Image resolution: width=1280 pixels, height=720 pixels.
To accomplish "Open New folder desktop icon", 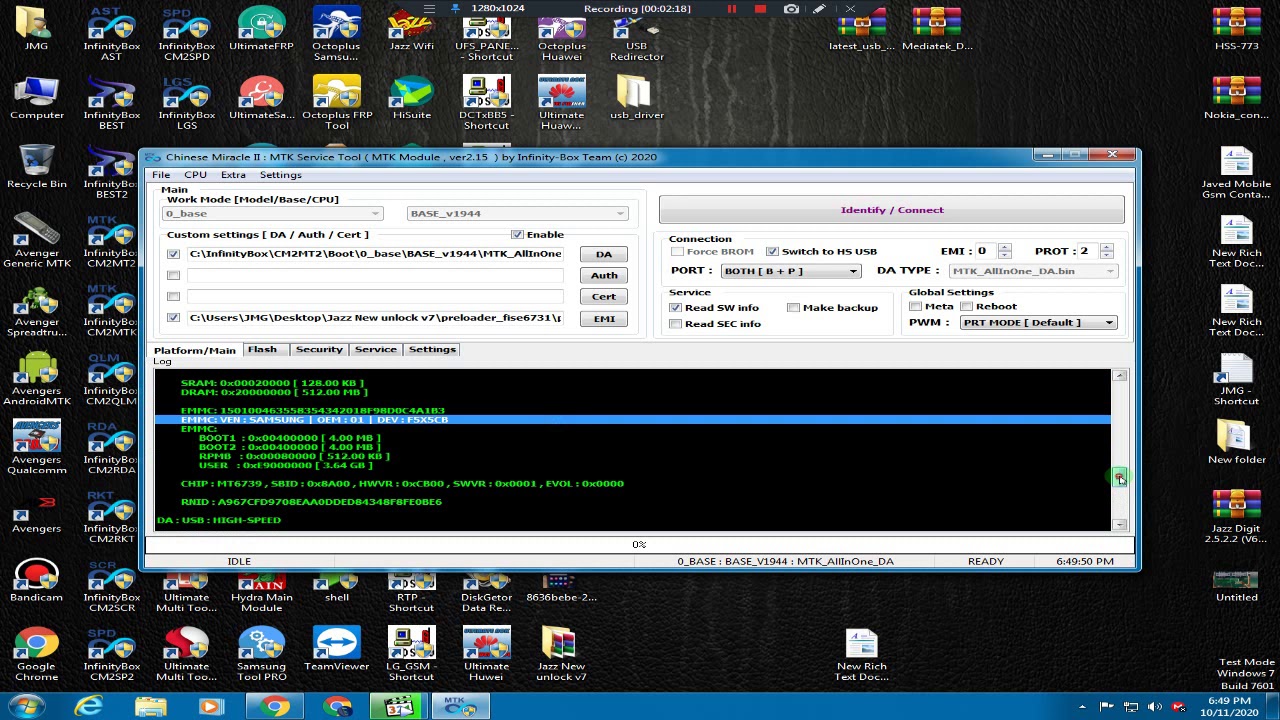I will [1236, 443].
